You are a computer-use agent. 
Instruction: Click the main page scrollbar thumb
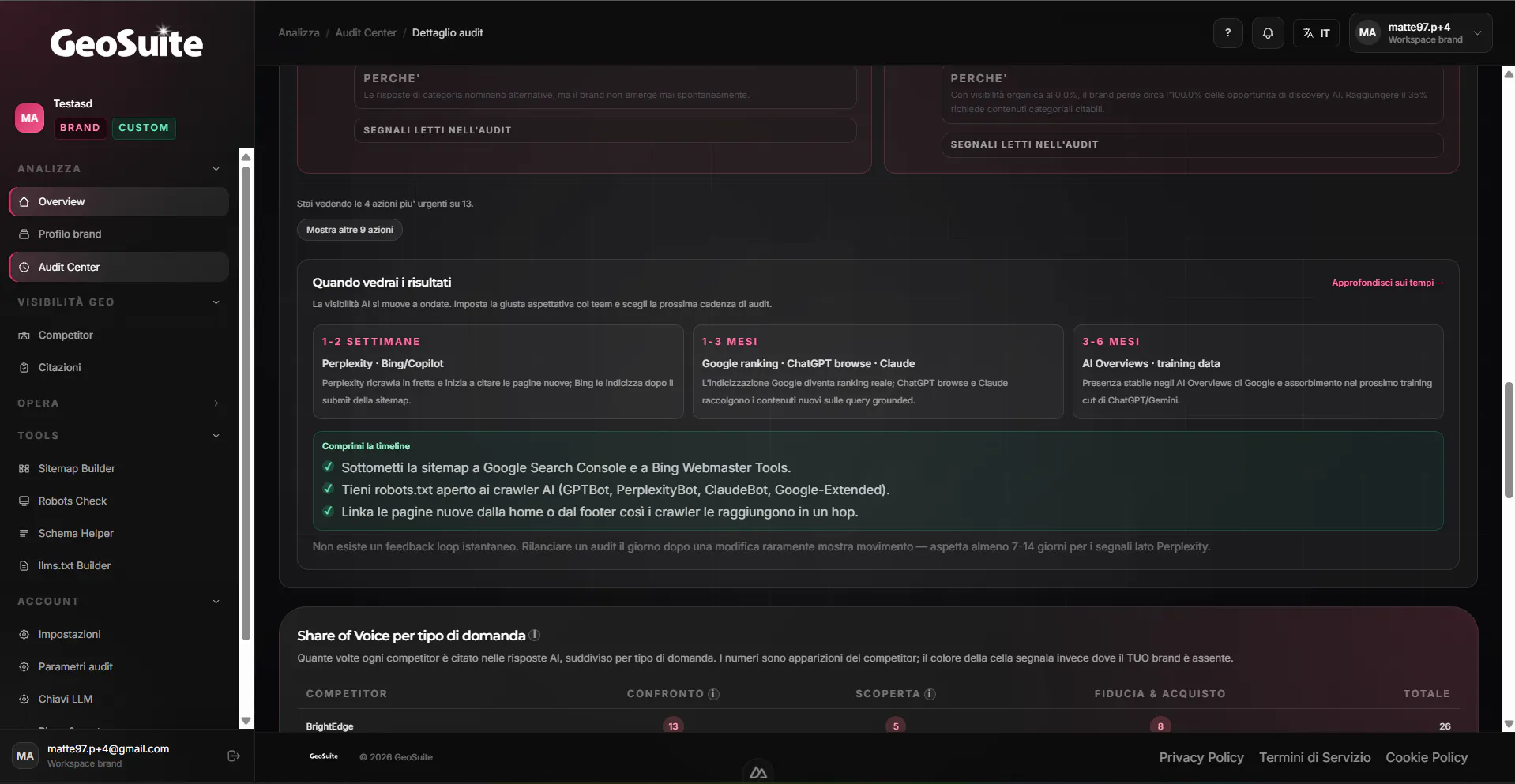(1509, 439)
